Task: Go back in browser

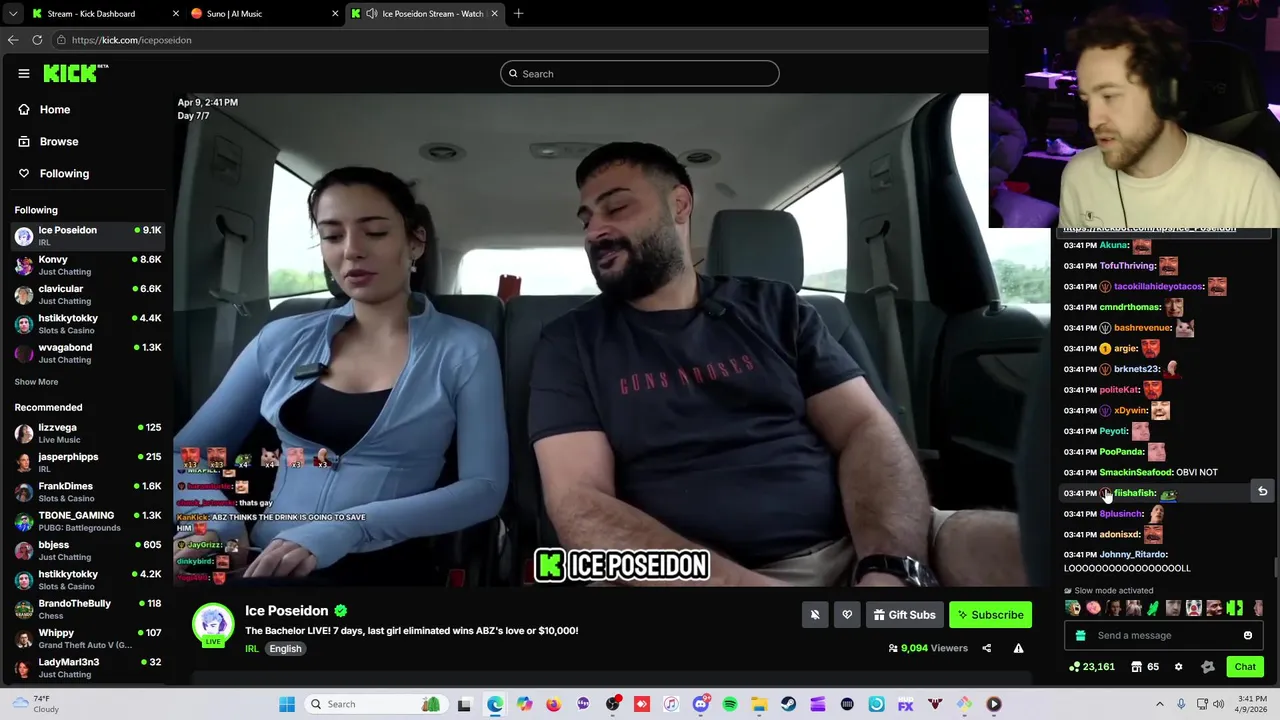Action: pyautogui.click(x=13, y=40)
